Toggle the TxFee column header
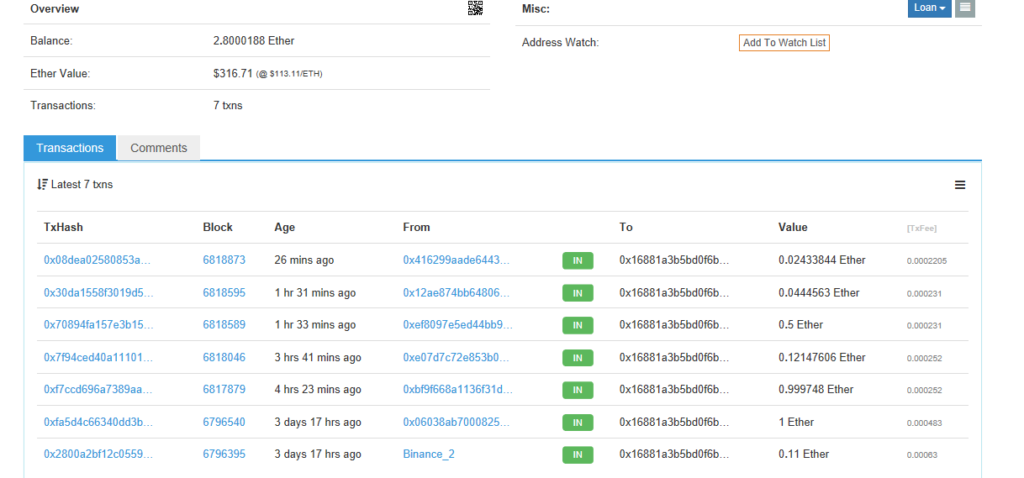The height and width of the screenshot is (478, 1024). click(921, 228)
